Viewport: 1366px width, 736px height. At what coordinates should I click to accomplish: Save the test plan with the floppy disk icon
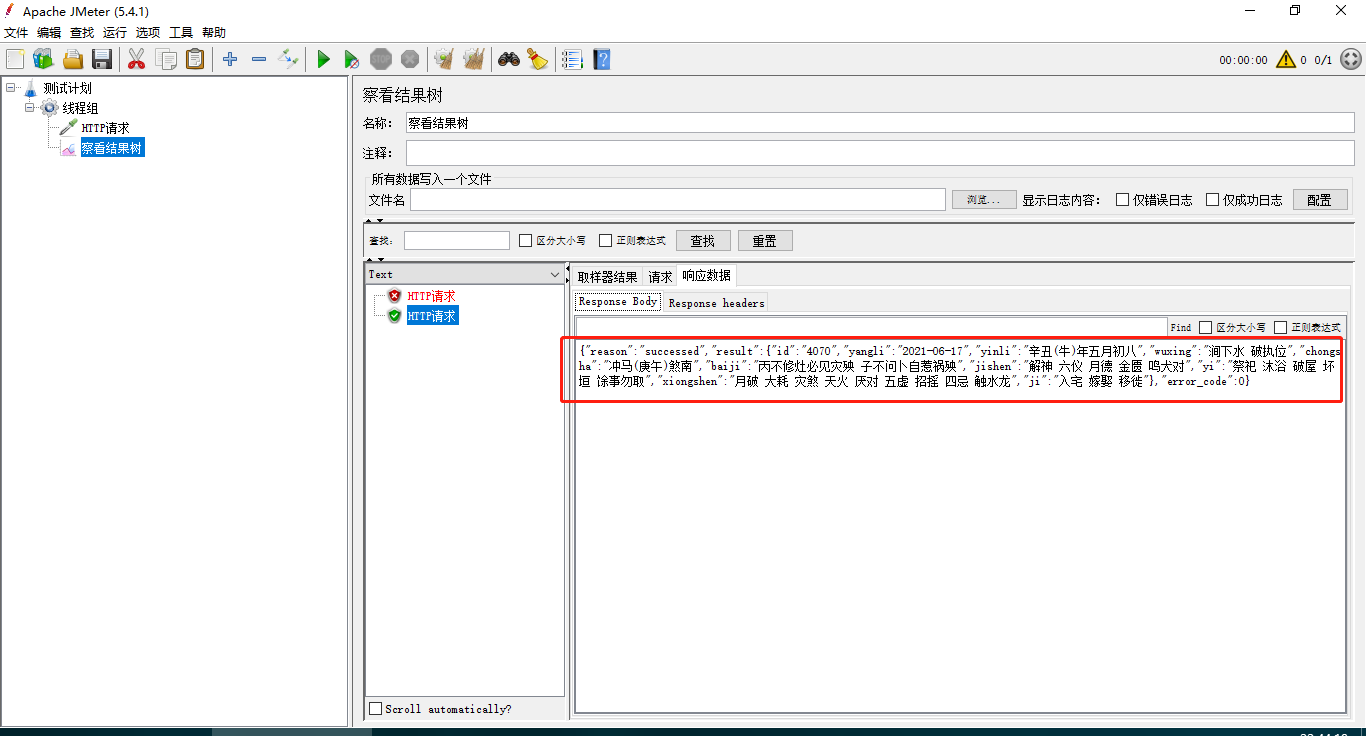[102, 59]
